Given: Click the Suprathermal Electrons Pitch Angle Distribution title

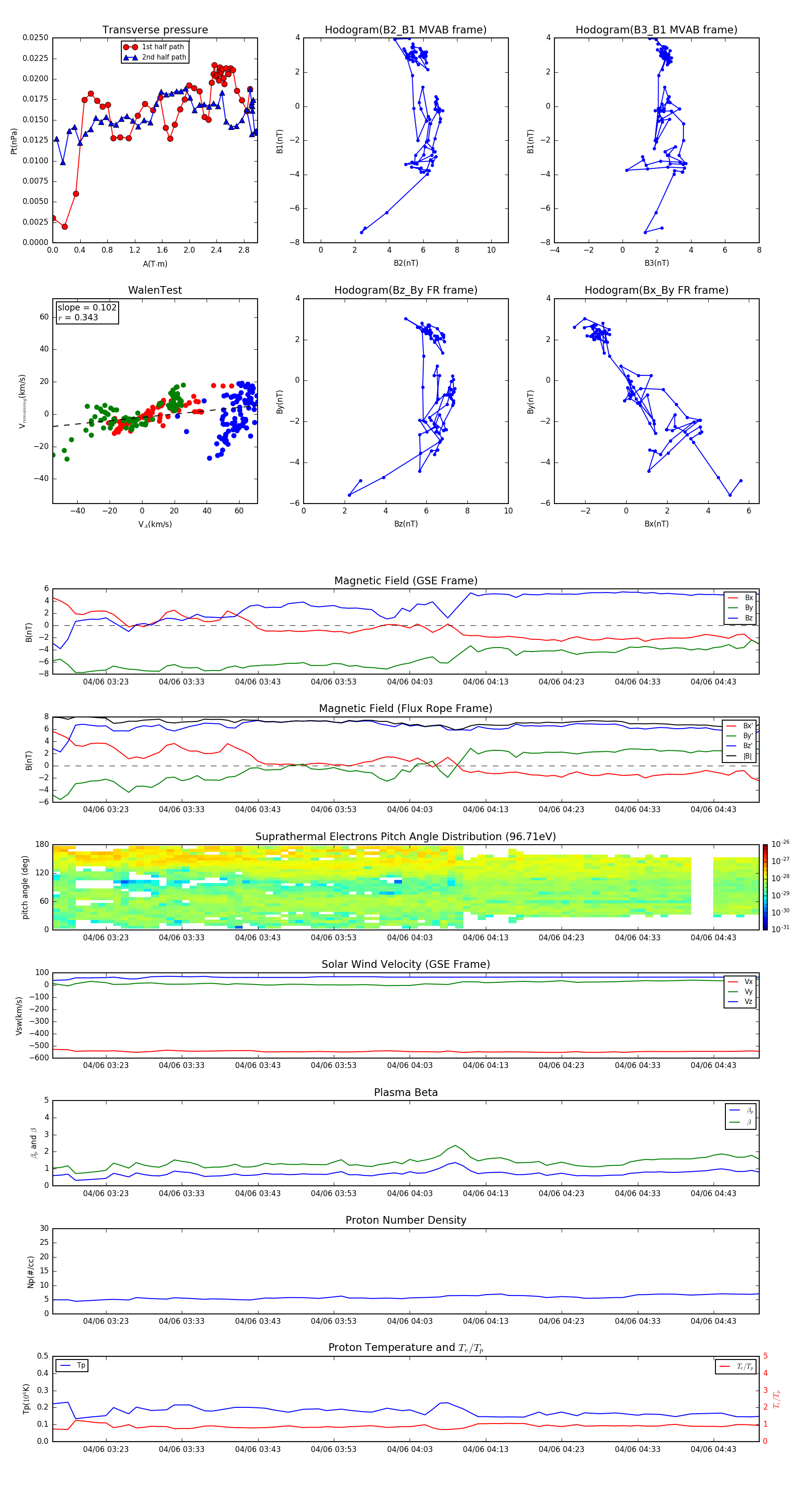Looking at the screenshot, I should click(406, 837).
